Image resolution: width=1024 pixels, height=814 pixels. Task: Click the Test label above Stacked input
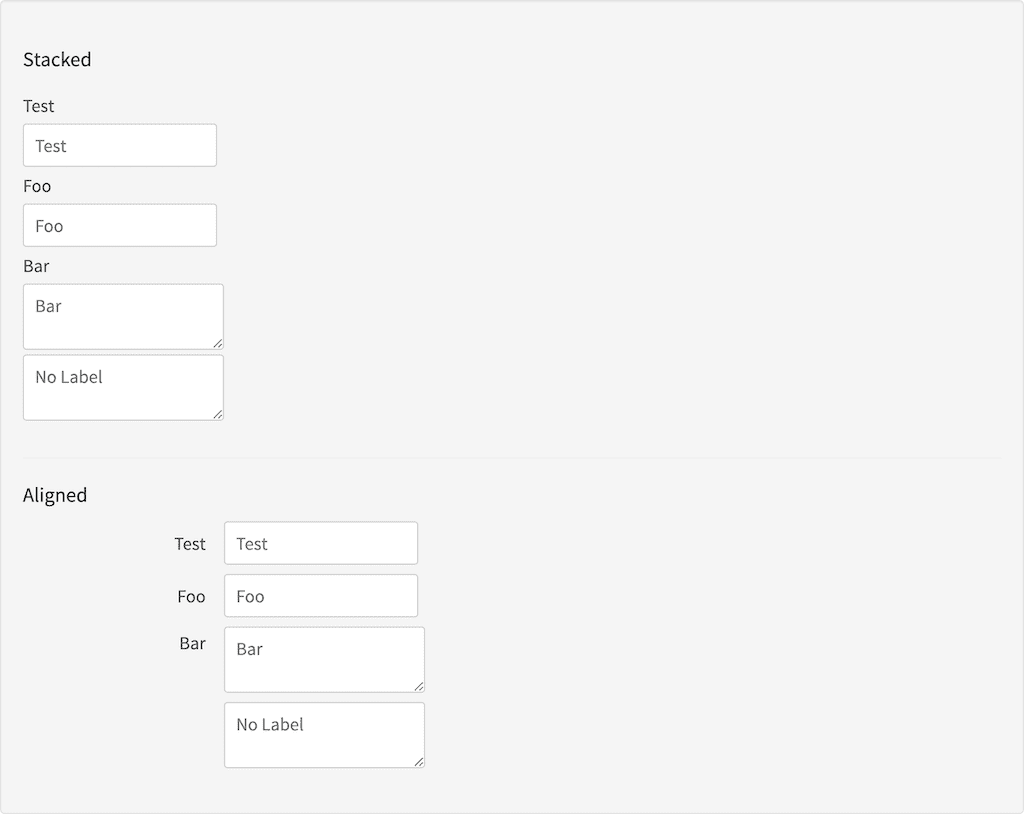coord(39,106)
